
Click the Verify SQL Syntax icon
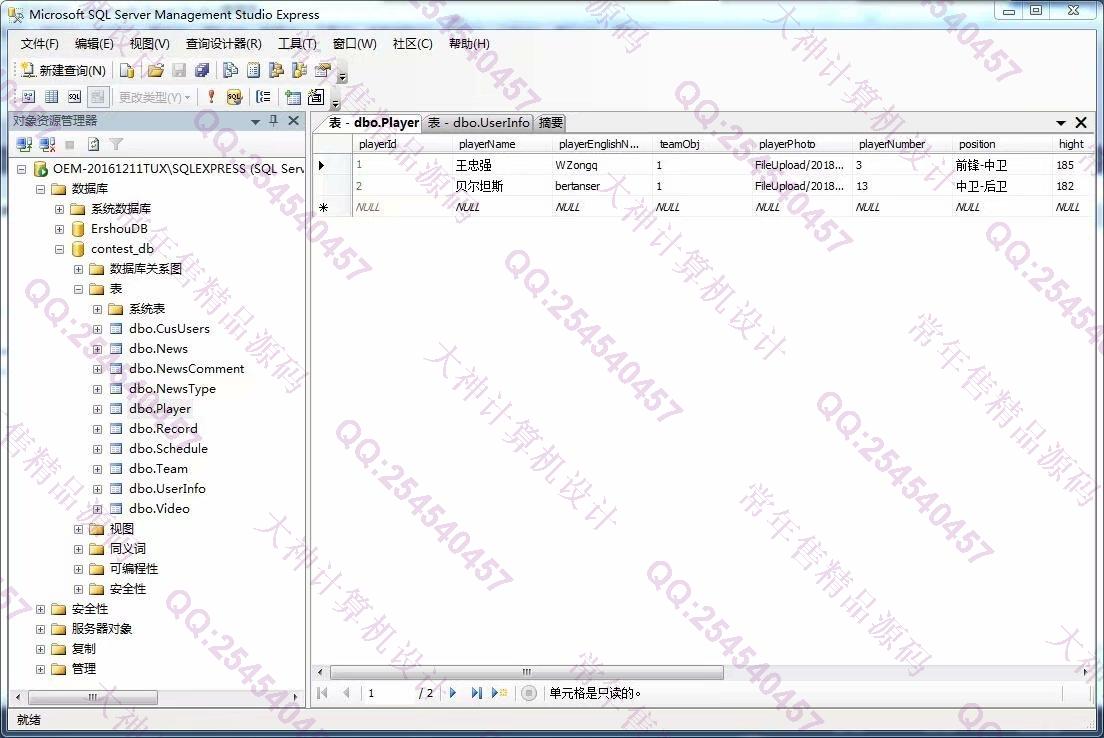[x=234, y=97]
